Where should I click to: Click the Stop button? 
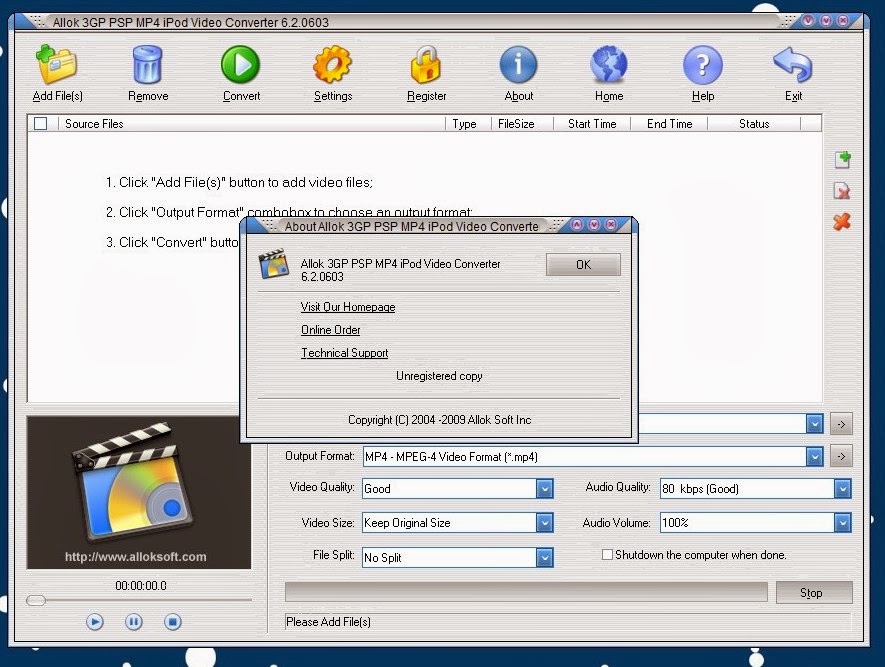pos(814,593)
